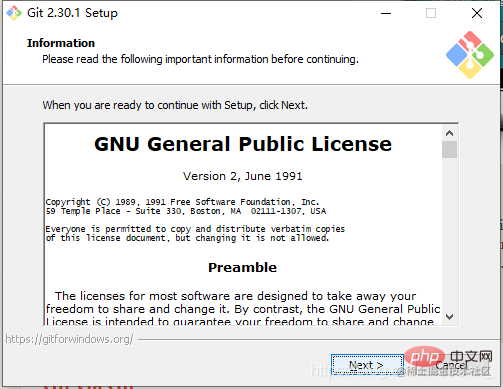503x389 pixels.
Task: Click the Preamble heading
Action: click(242, 267)
